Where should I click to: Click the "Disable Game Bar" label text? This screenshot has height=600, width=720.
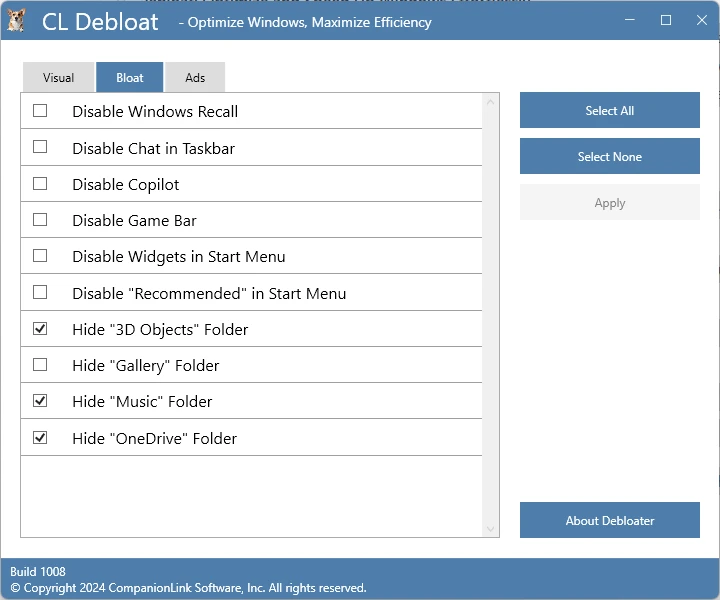point(135,221)
